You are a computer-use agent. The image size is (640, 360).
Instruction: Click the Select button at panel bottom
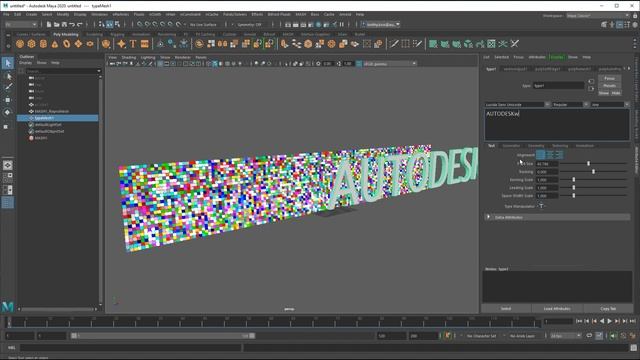(506, 309)
